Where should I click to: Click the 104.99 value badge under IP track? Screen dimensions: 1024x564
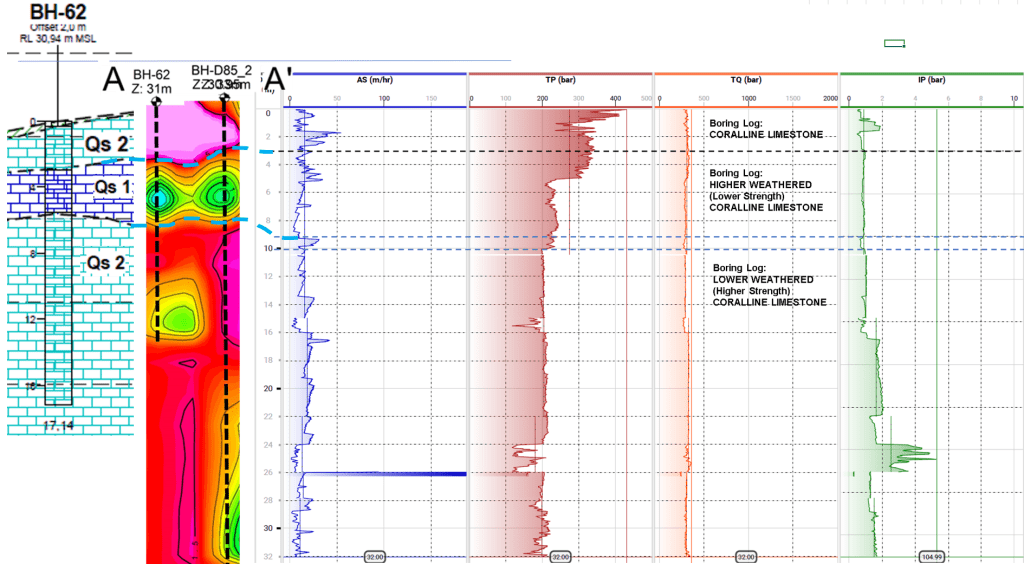(932, 556)
